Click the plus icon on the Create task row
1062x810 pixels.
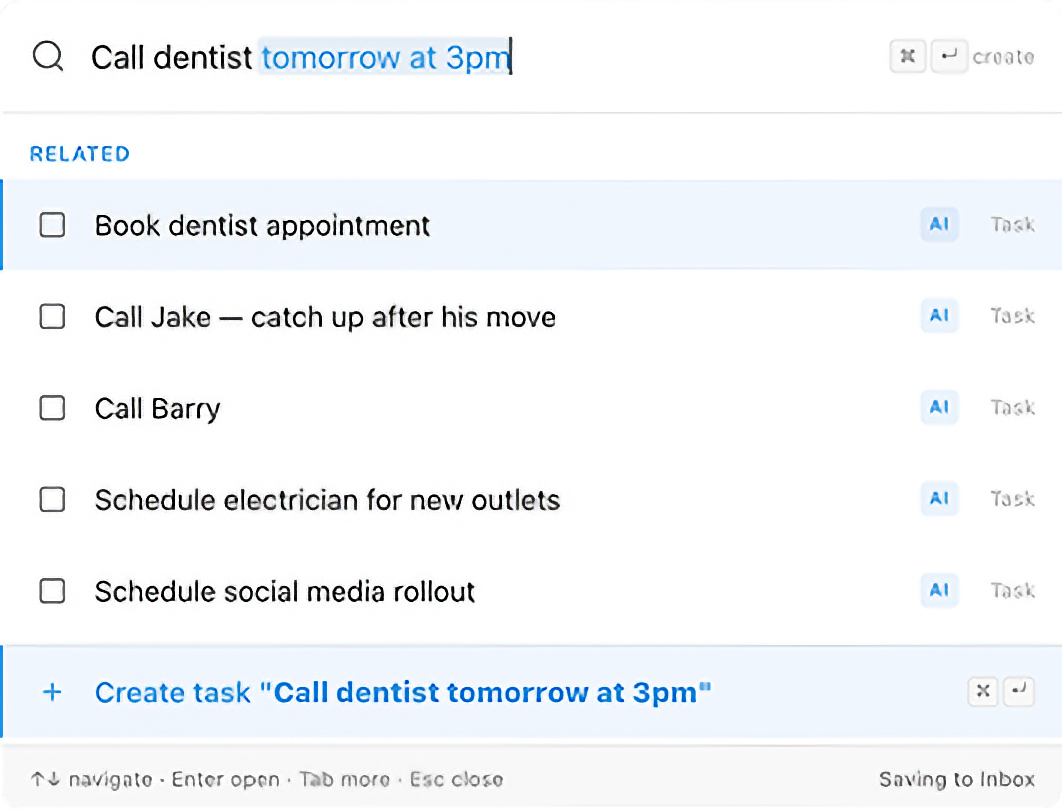click(x=51, y=691)
